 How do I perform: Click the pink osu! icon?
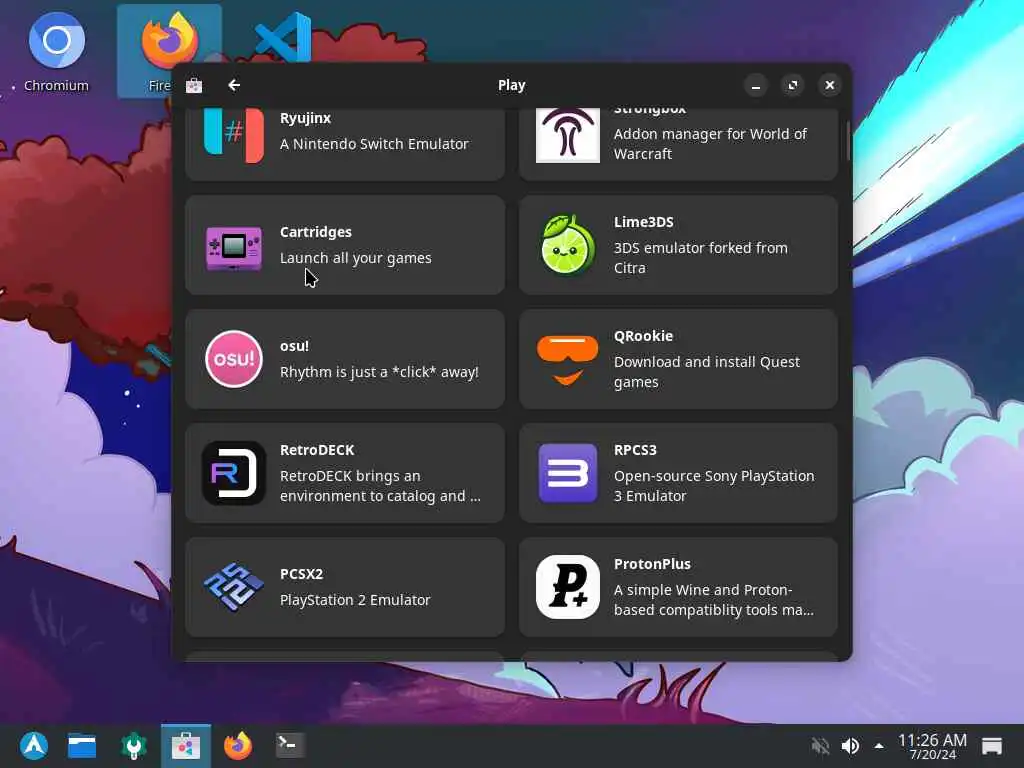234,359
